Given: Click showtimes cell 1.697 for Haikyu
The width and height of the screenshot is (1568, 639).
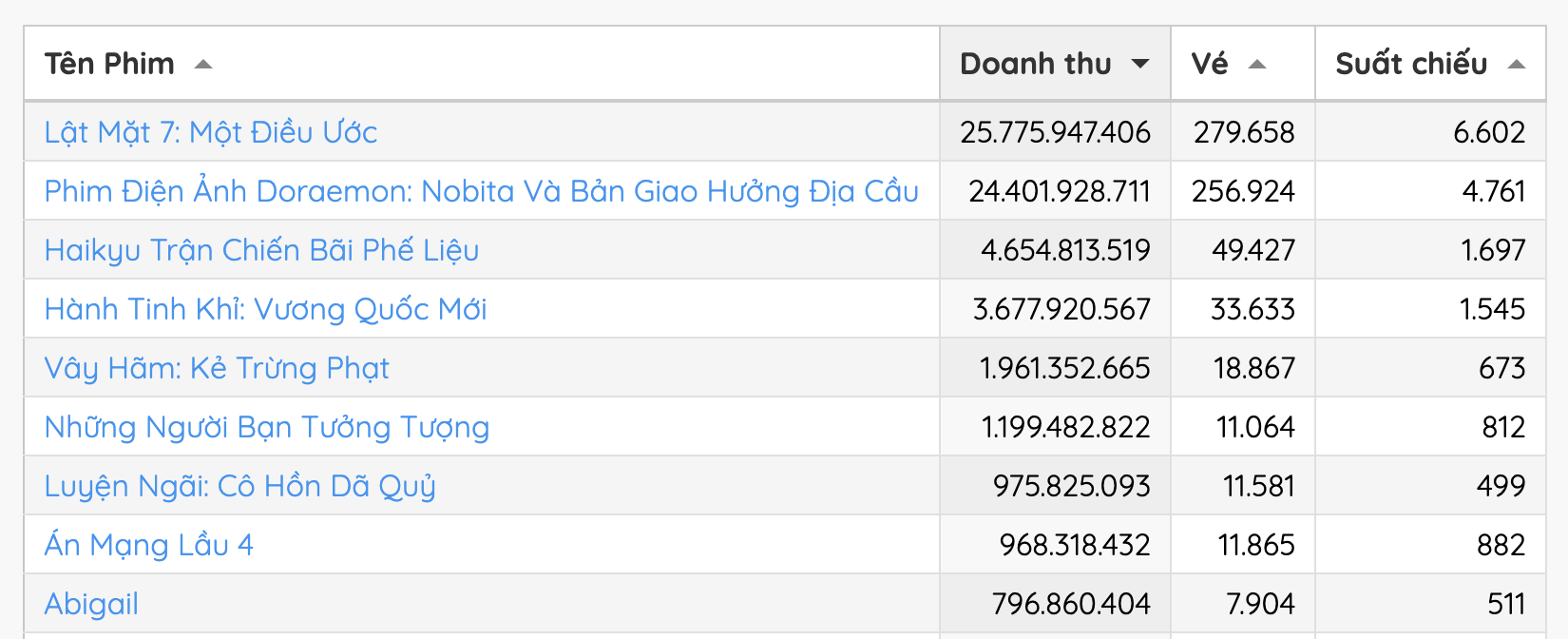Looking at the screenshot, I should [1493, 250].
